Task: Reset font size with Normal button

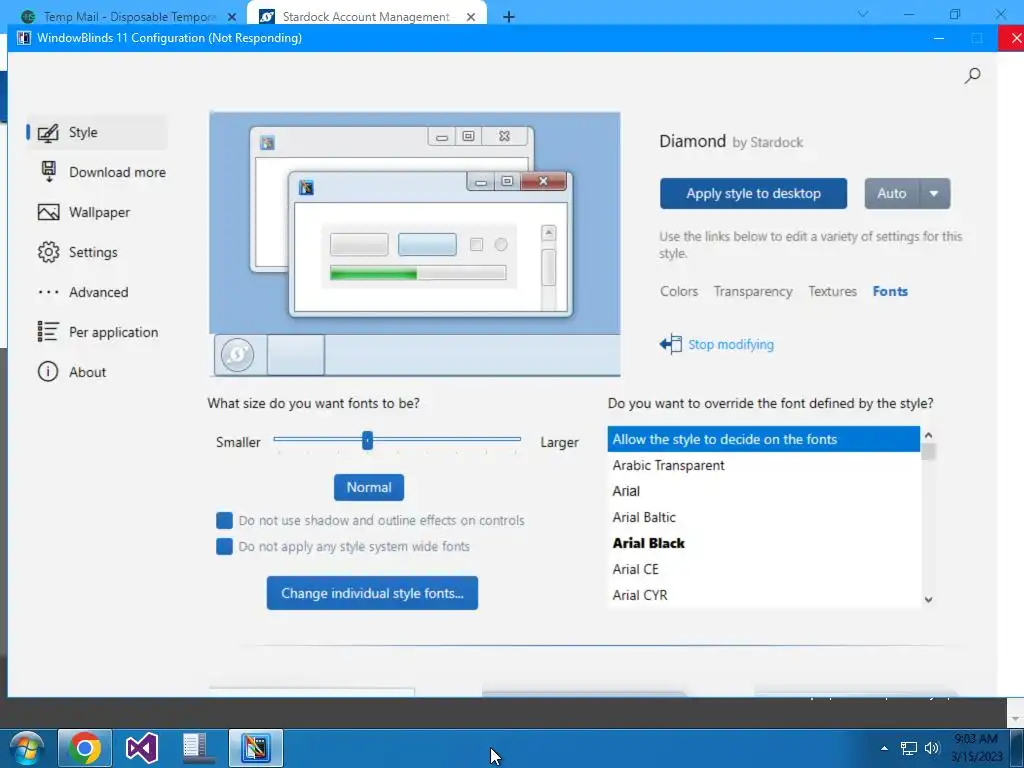Action: coord(369,487)
